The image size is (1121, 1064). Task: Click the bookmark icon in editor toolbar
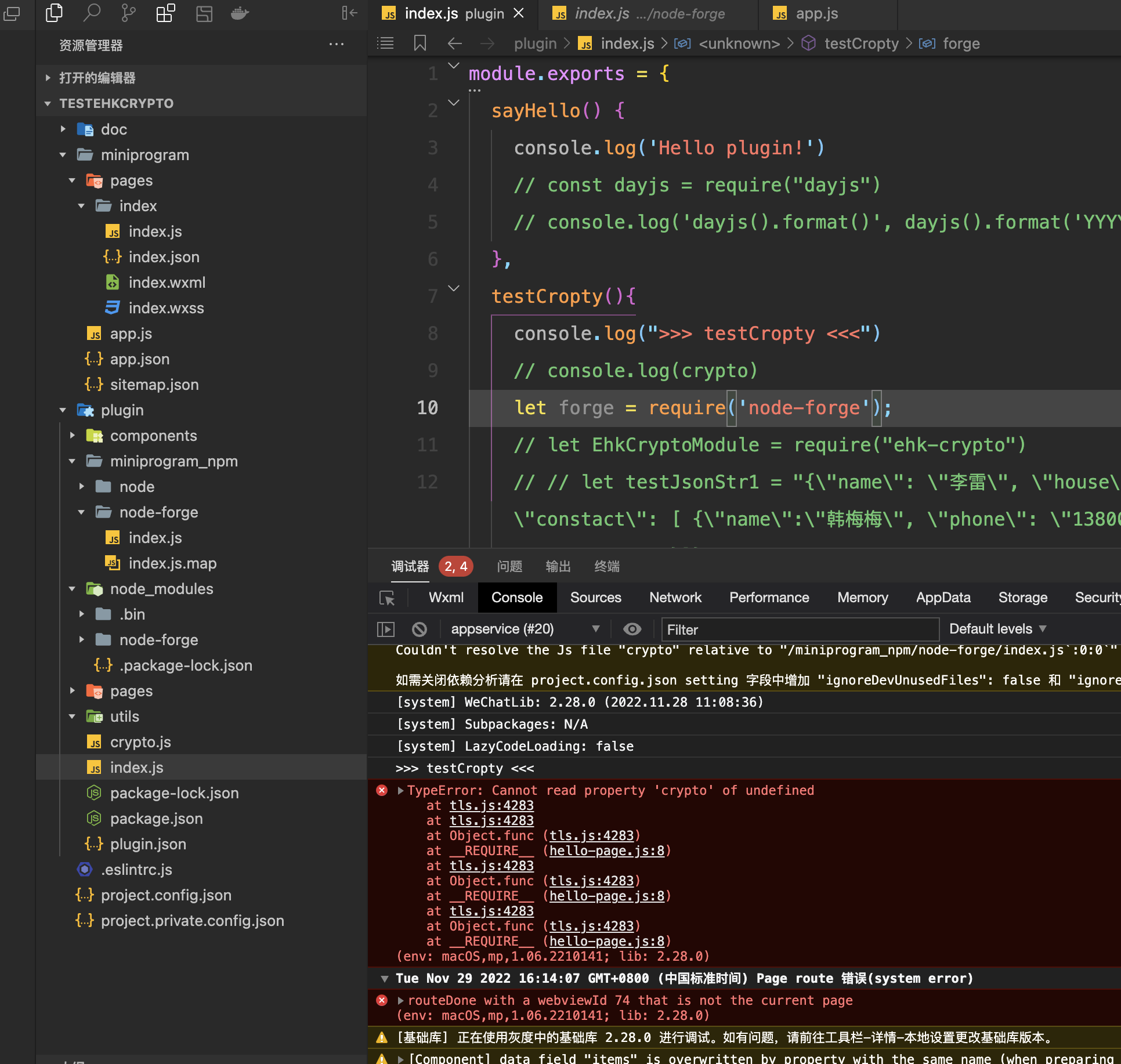click(420, 44)
